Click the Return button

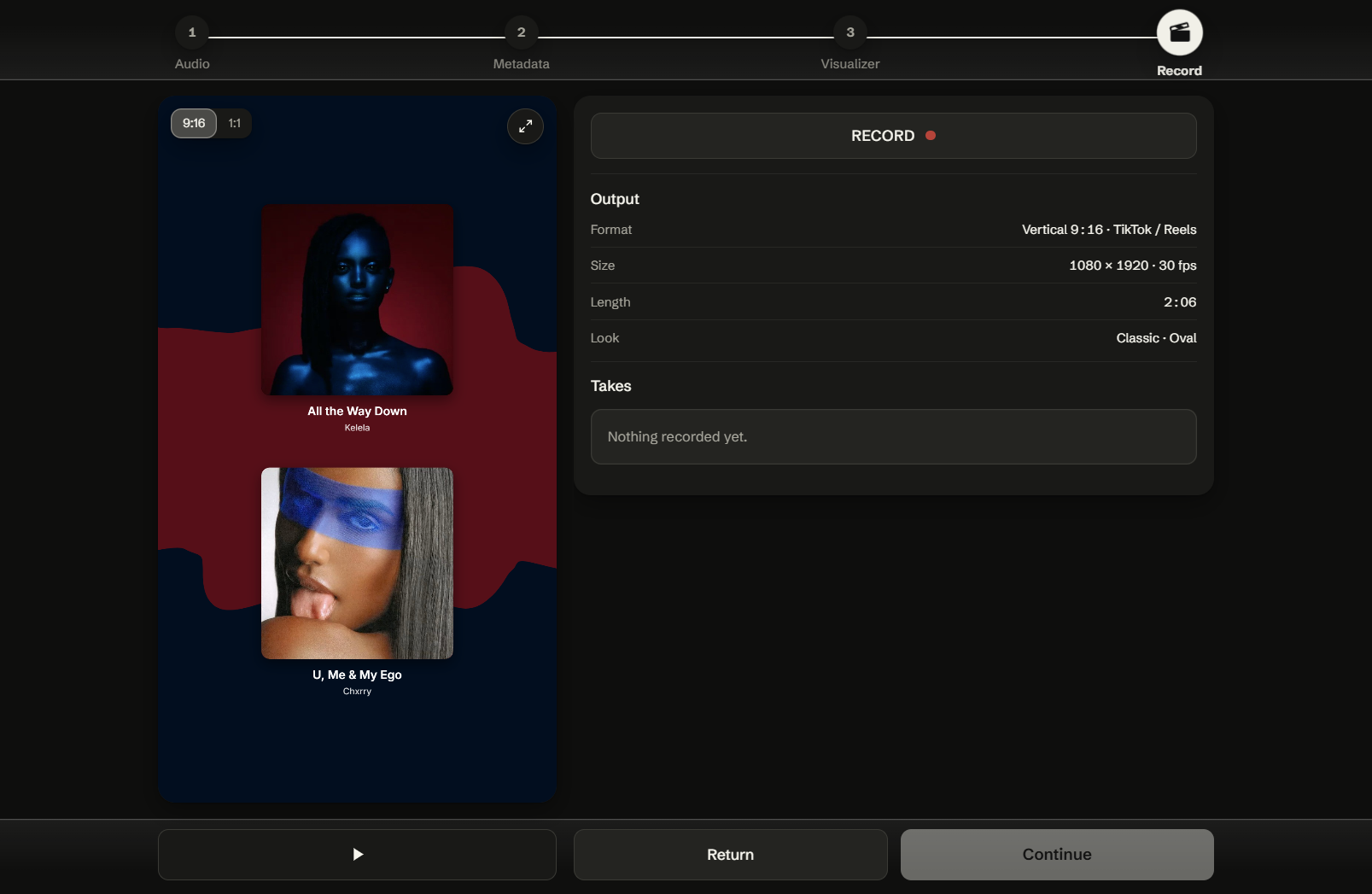(730, 854)
